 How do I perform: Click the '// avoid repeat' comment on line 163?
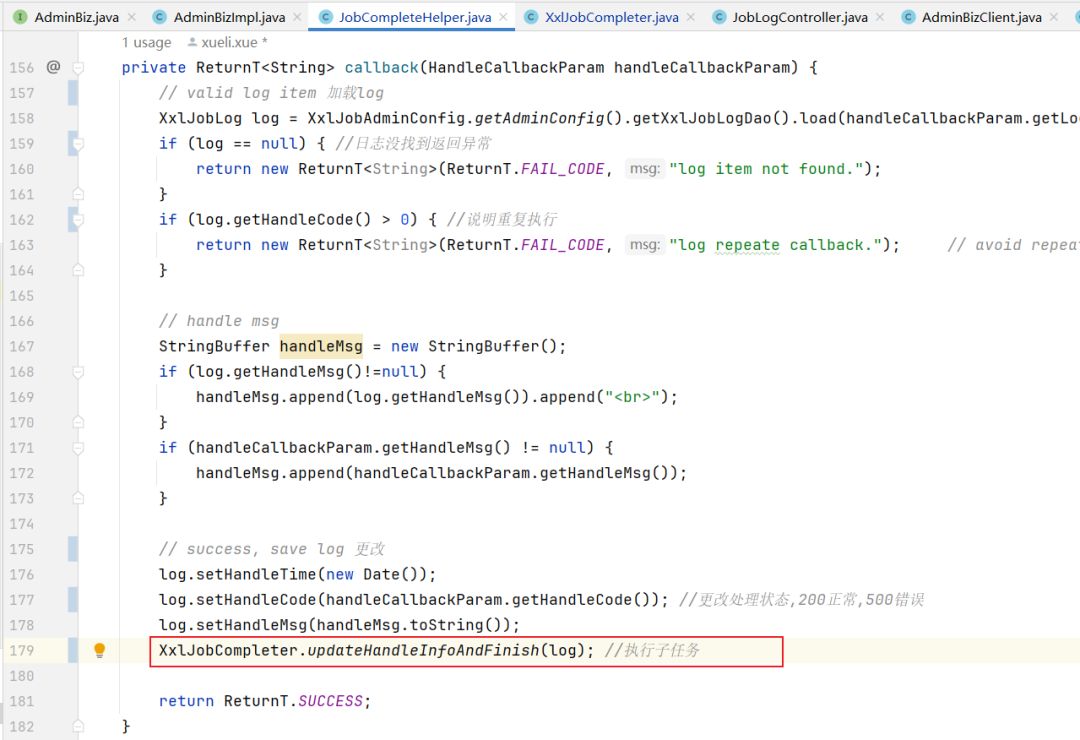(x=1013, y=245)
